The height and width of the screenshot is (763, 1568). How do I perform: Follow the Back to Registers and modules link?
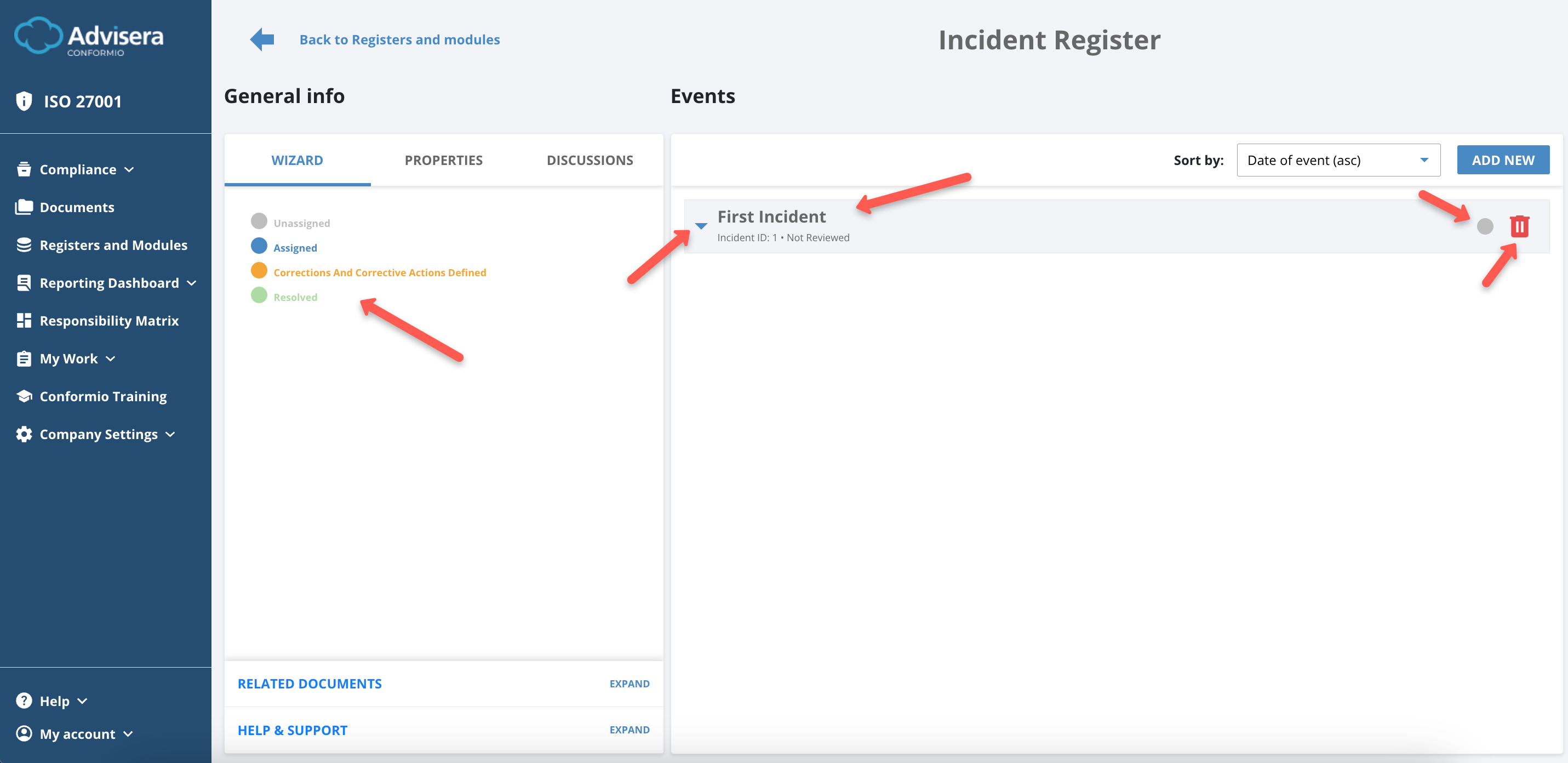[399, 39]
